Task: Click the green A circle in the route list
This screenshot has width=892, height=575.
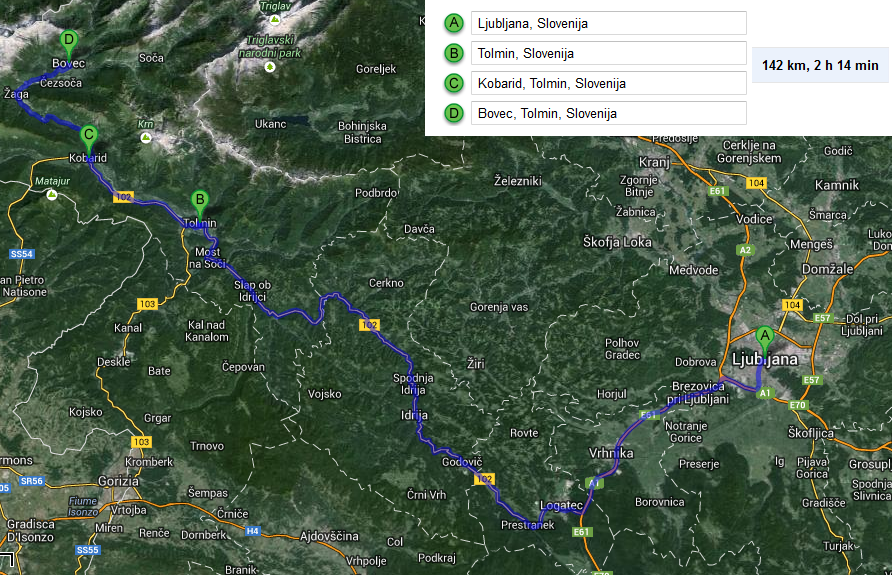Action: [x=455, y=23]
